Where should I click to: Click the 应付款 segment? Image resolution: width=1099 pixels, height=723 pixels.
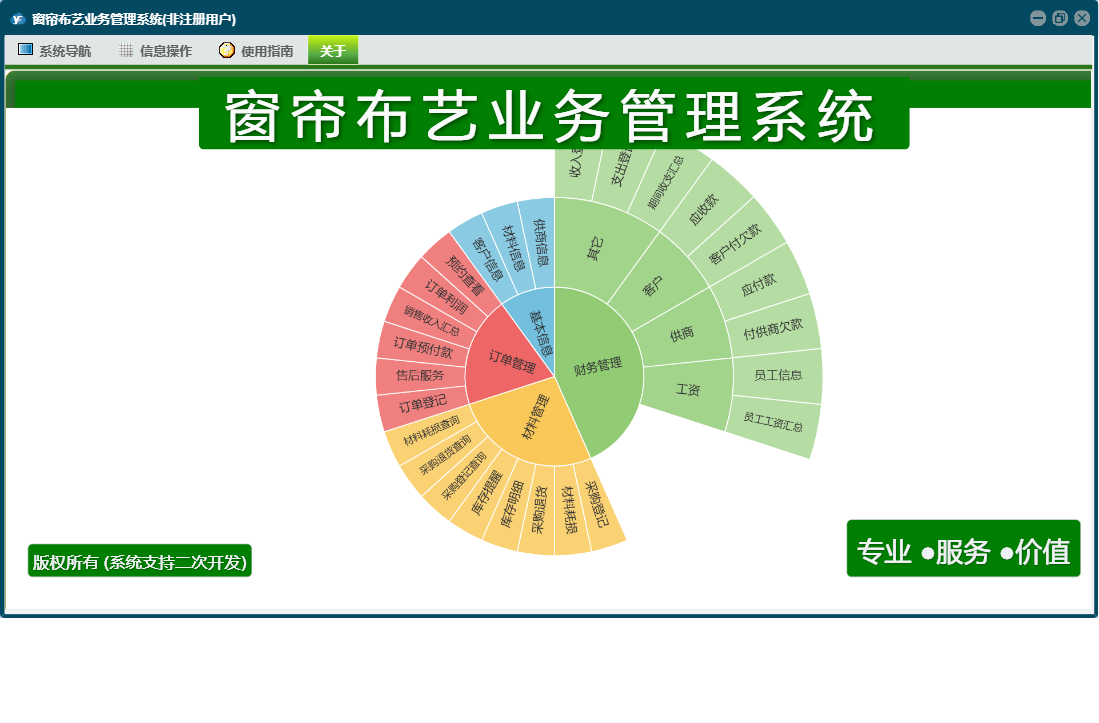759,284
